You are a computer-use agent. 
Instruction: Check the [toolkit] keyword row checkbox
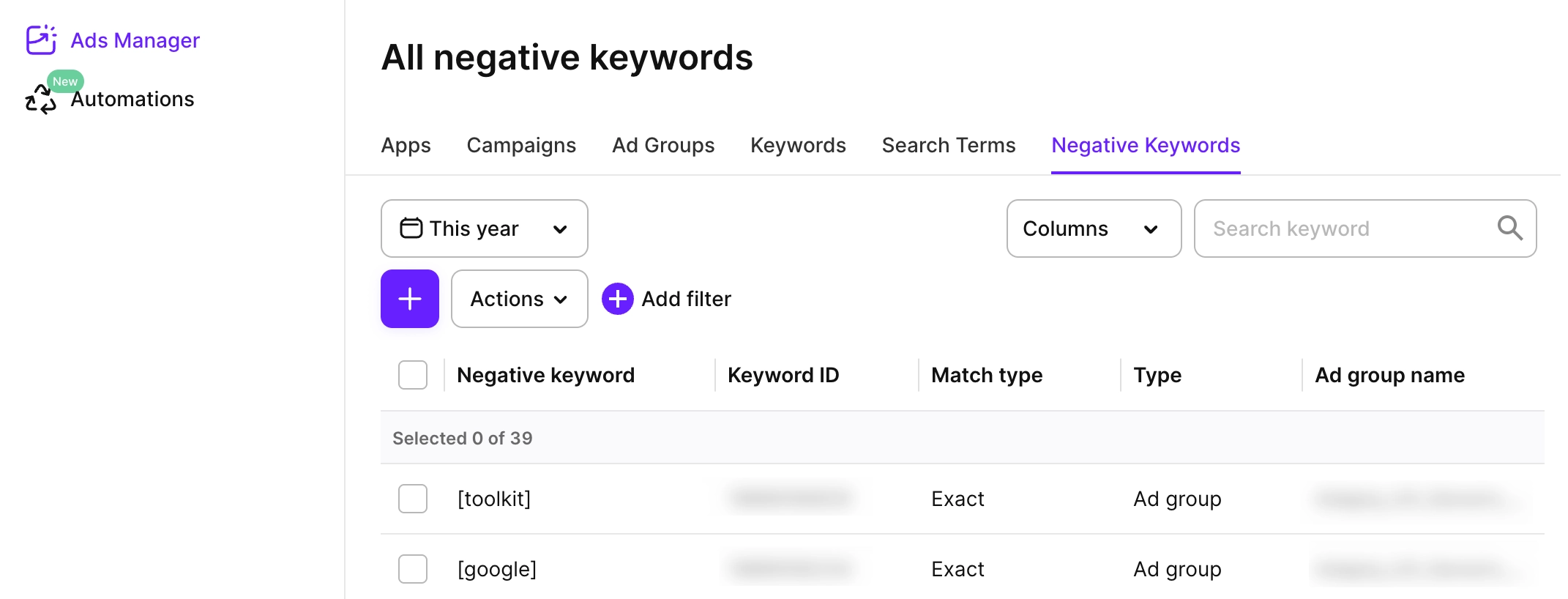413,499
